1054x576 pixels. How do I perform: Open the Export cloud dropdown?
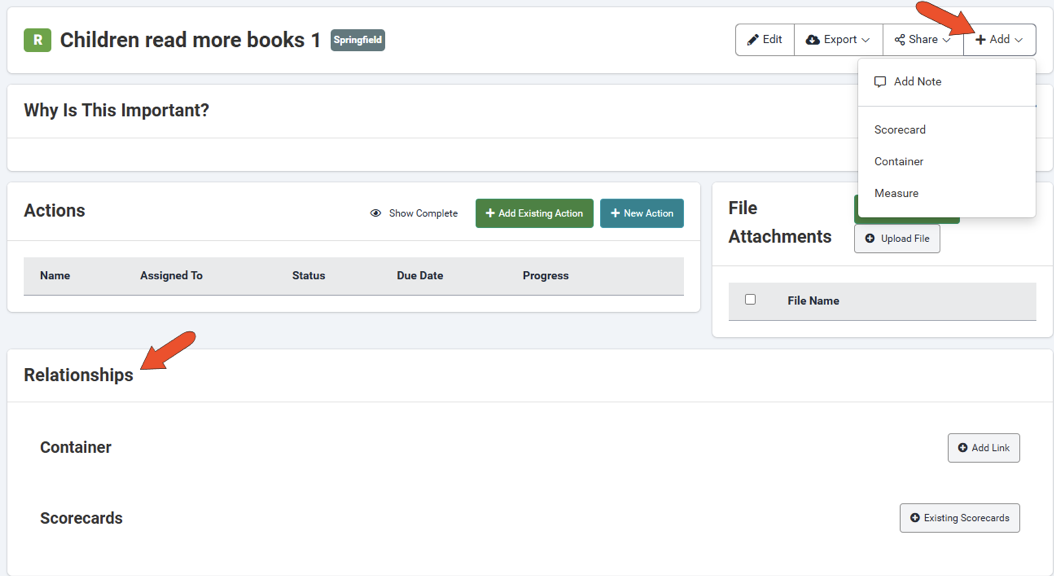[838, 40]
